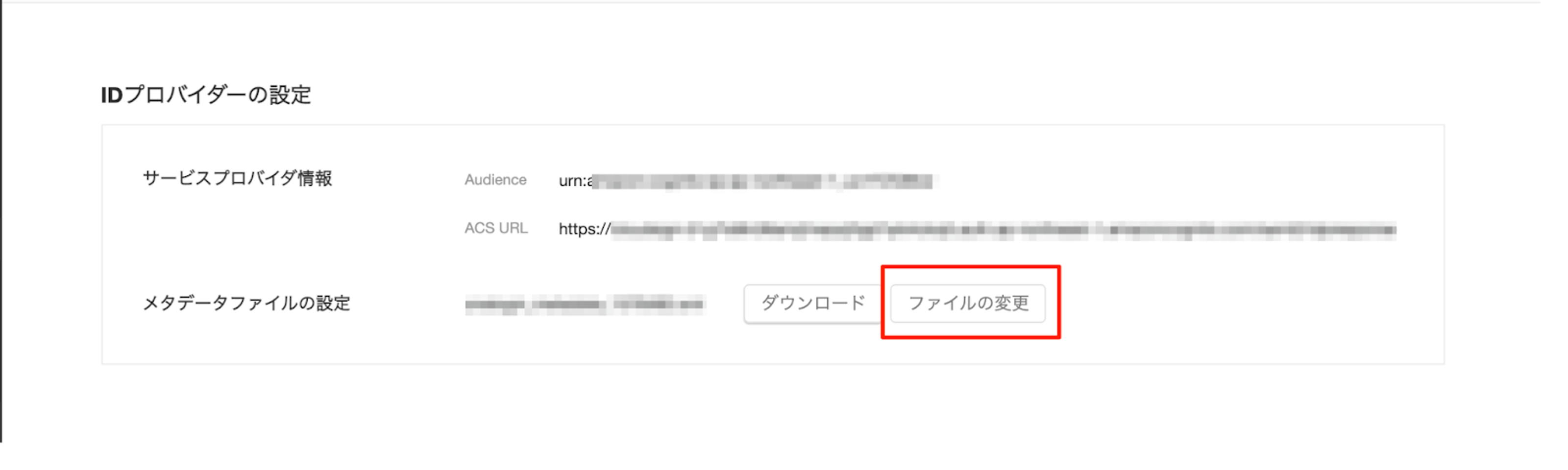Click the blurred portion of the ACS URL
The image size is (1568, 470).
[1003, 230]
